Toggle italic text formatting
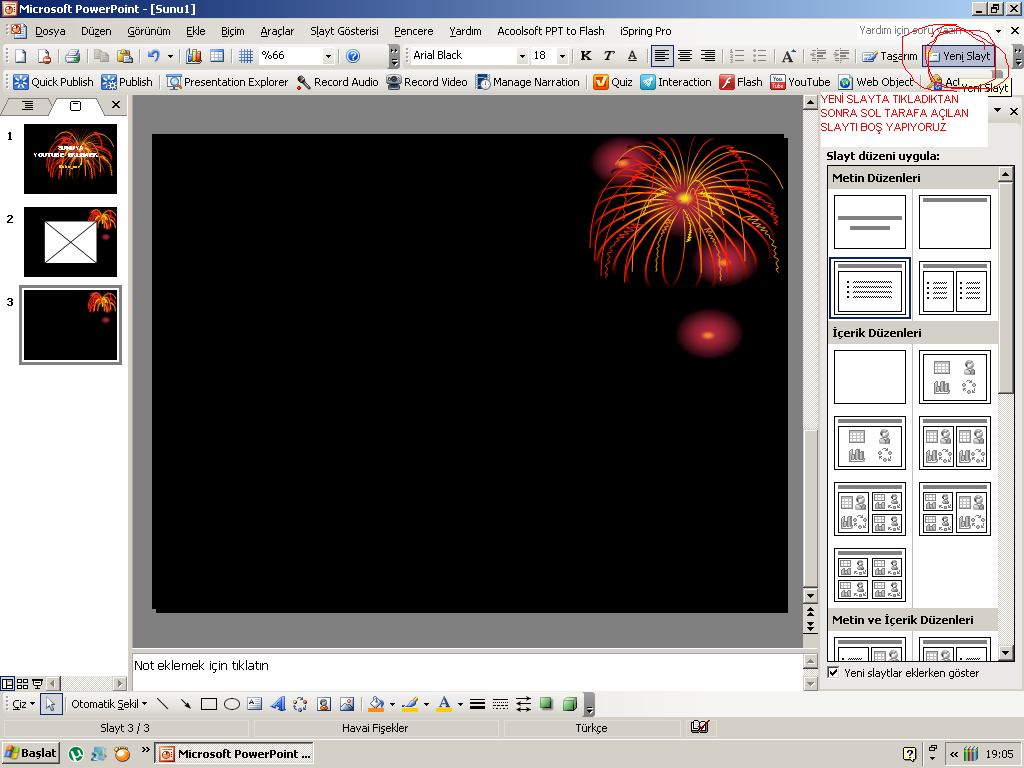1024x768 pixels. click(609, 56)
